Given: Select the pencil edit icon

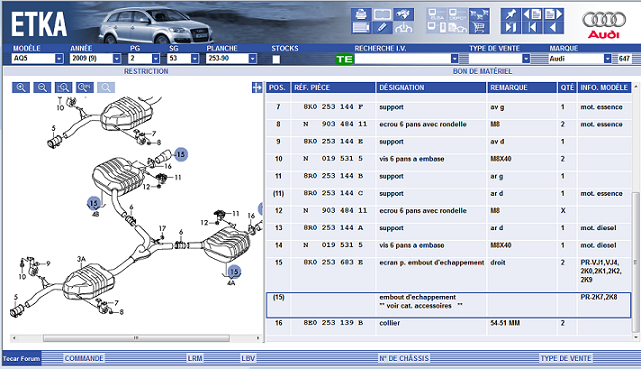Looking at the screenshot, I should [x=382, y=27].
